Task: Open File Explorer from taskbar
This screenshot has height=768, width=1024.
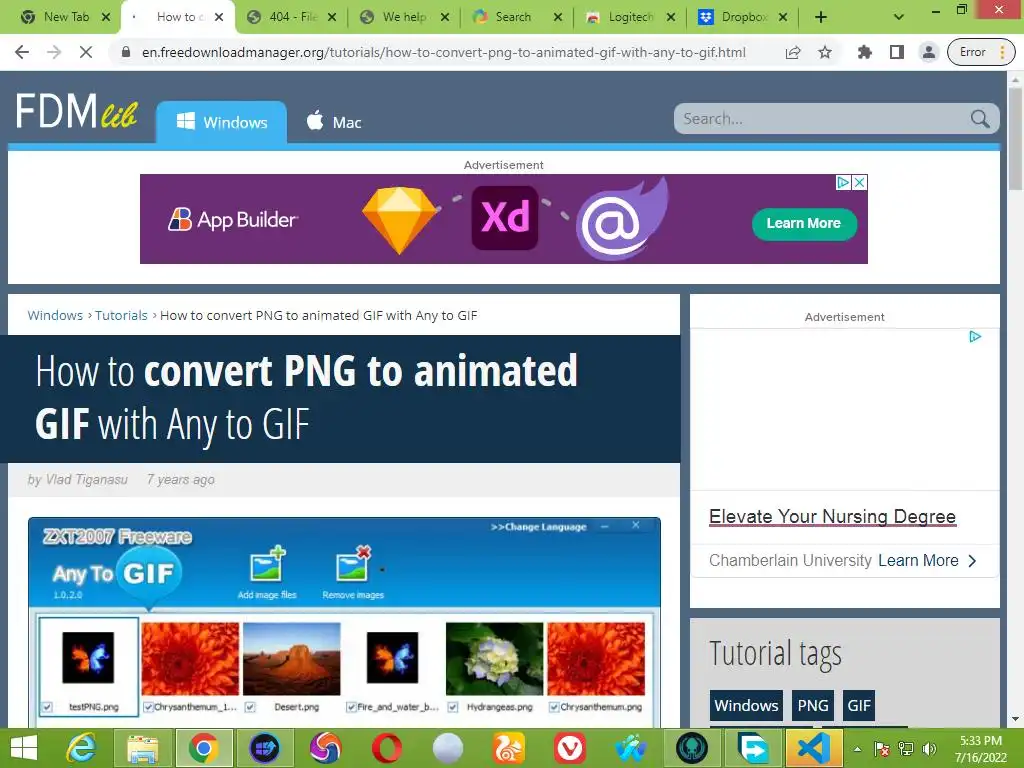Action: (142, 748)
